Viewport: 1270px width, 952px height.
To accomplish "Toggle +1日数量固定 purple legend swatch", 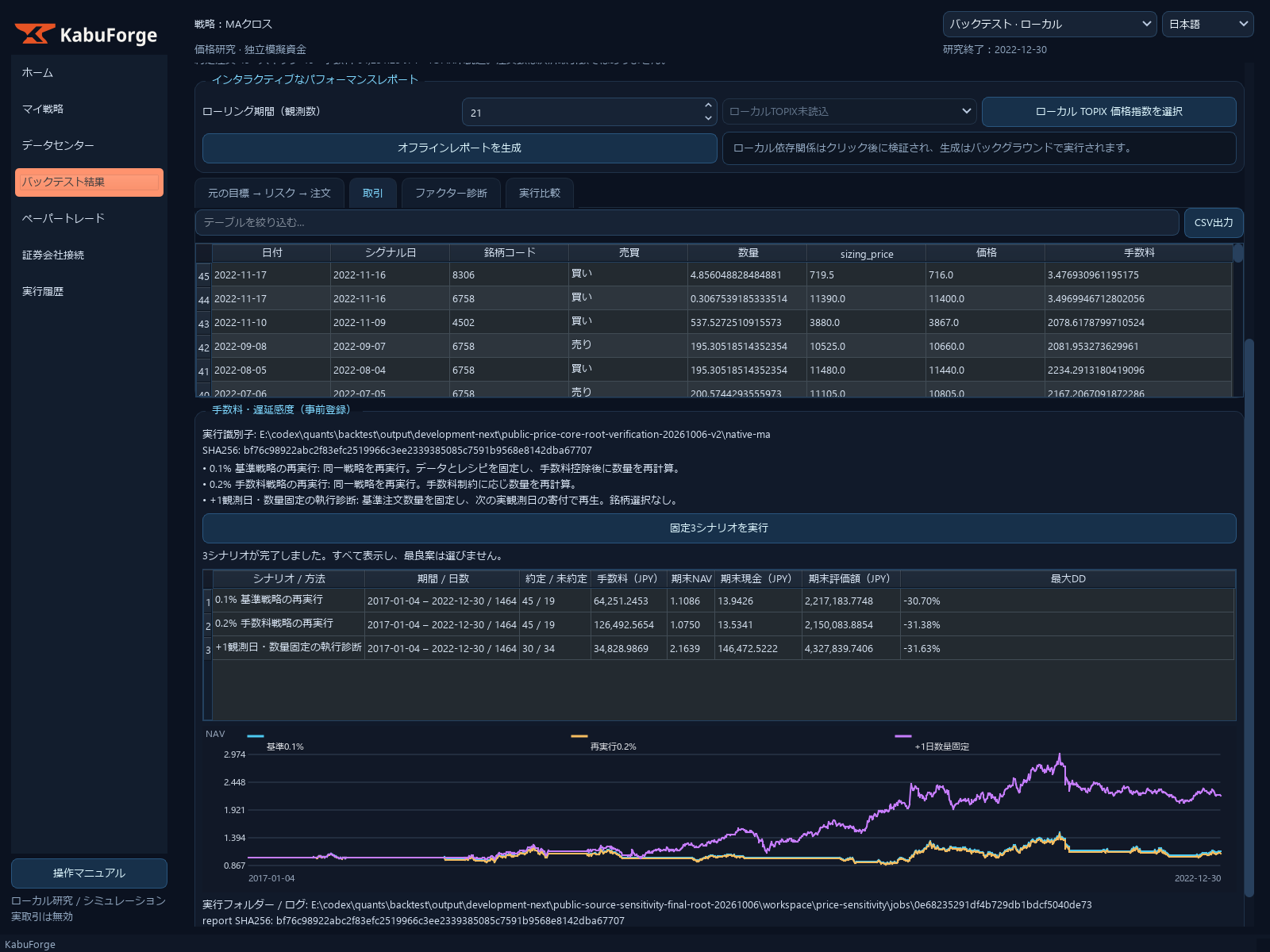I will (x=903, y=736).
